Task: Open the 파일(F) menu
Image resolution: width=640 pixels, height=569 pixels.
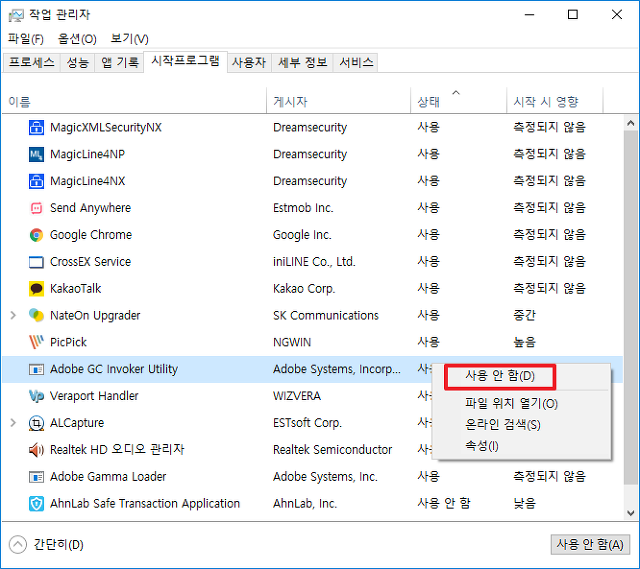Action: [26, 39]
